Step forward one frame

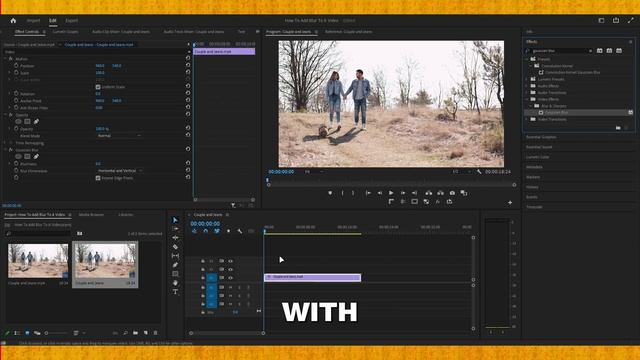403,193
